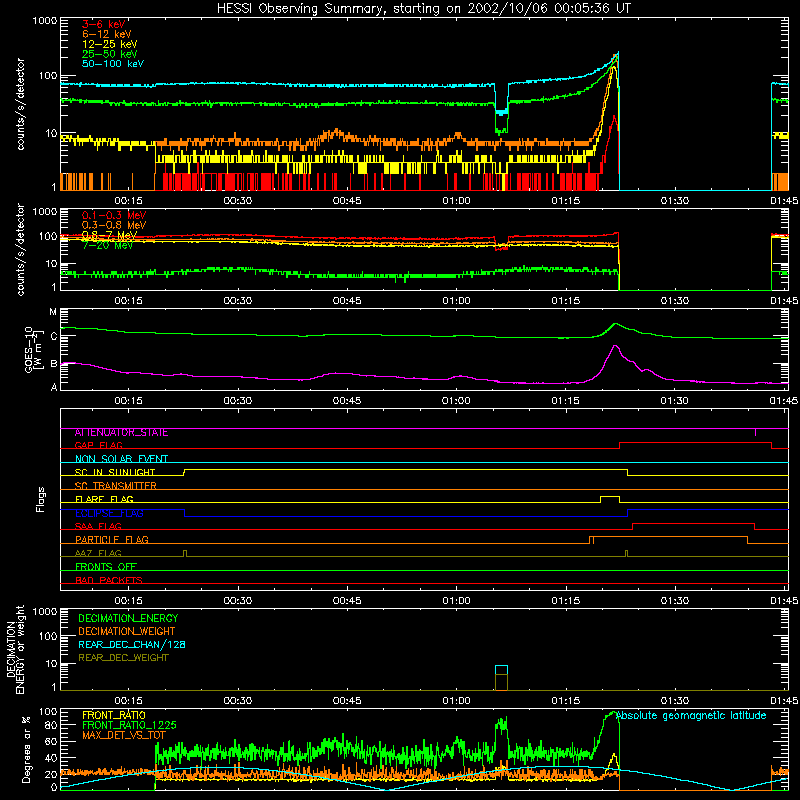Click the DECIMATION_WEIGHT legend label

tap(127, 631)
